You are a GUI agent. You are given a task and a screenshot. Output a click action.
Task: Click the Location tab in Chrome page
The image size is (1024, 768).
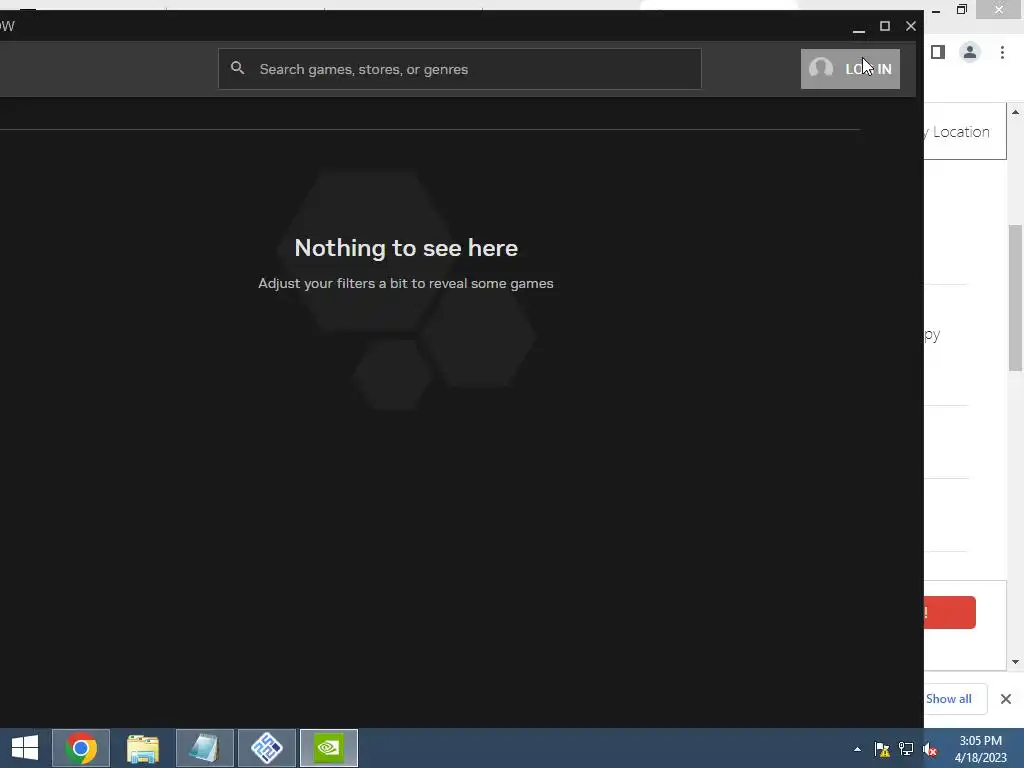pyautogui.click(x=965, y=131)
